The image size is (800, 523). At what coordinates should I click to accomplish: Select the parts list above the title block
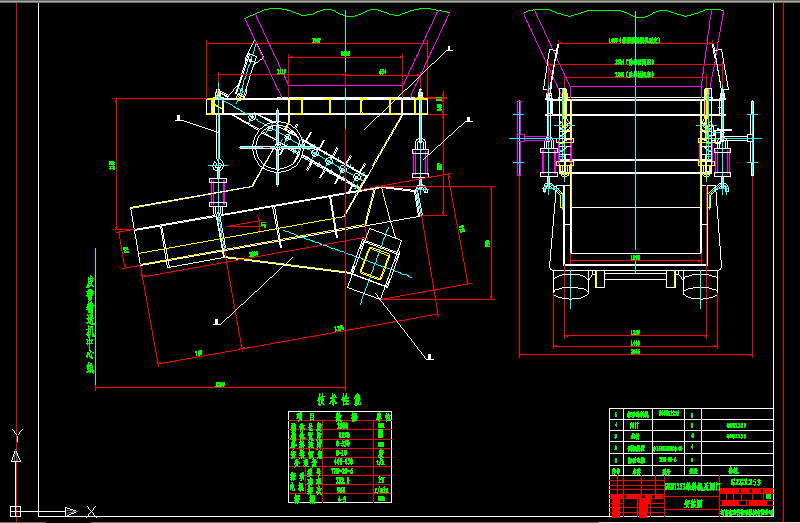coord(690,440)
